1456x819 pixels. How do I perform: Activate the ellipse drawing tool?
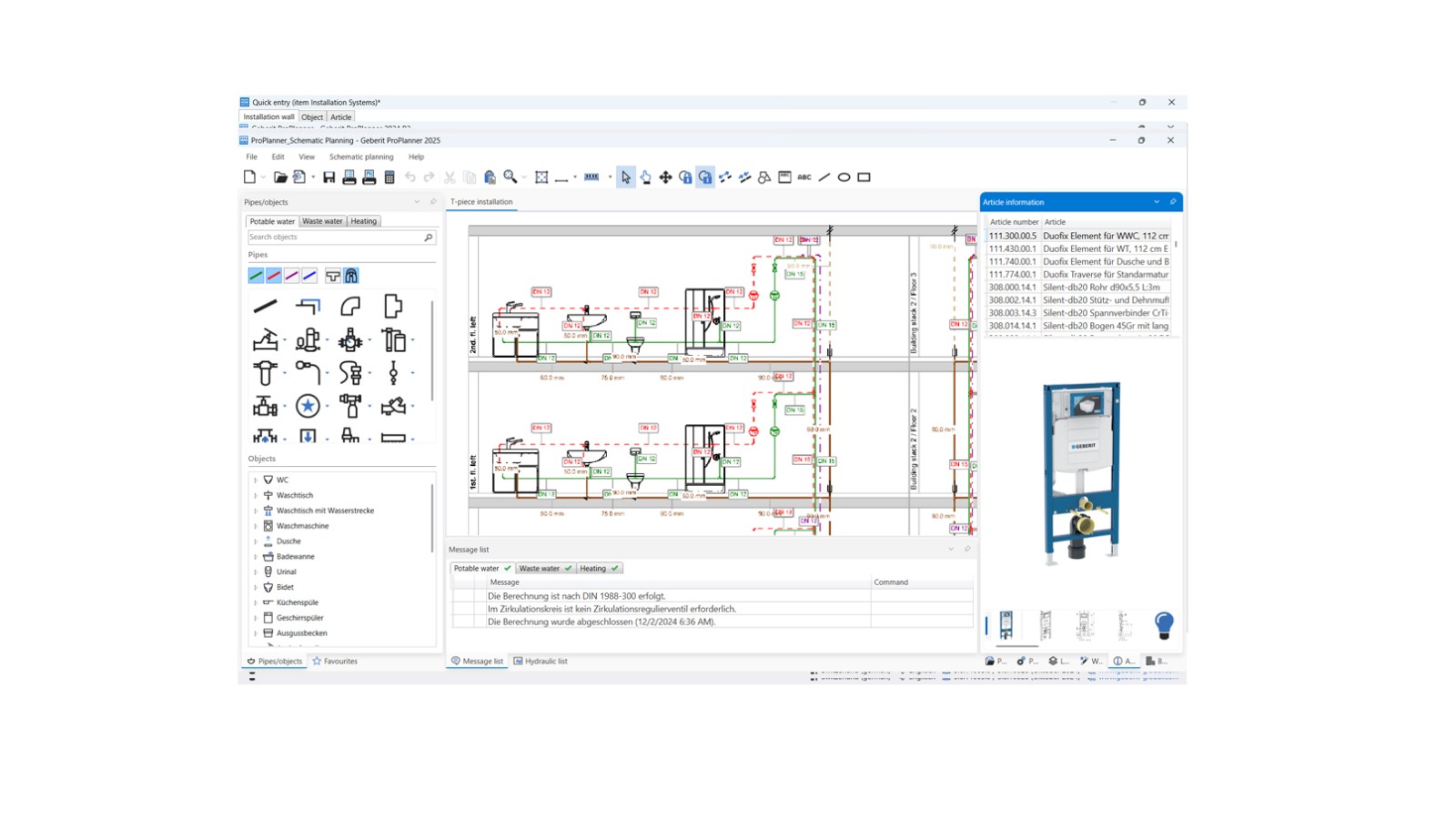click(844, 177)
